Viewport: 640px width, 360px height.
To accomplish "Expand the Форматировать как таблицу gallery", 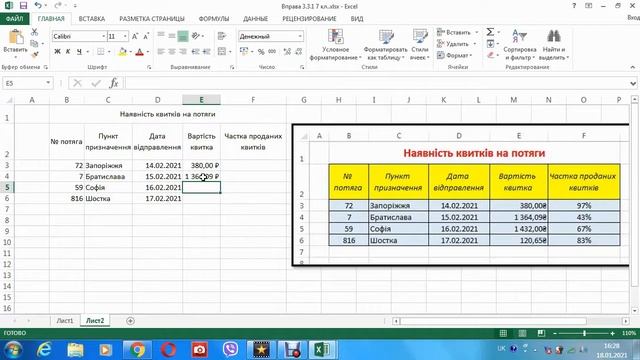I will (385, 44).
